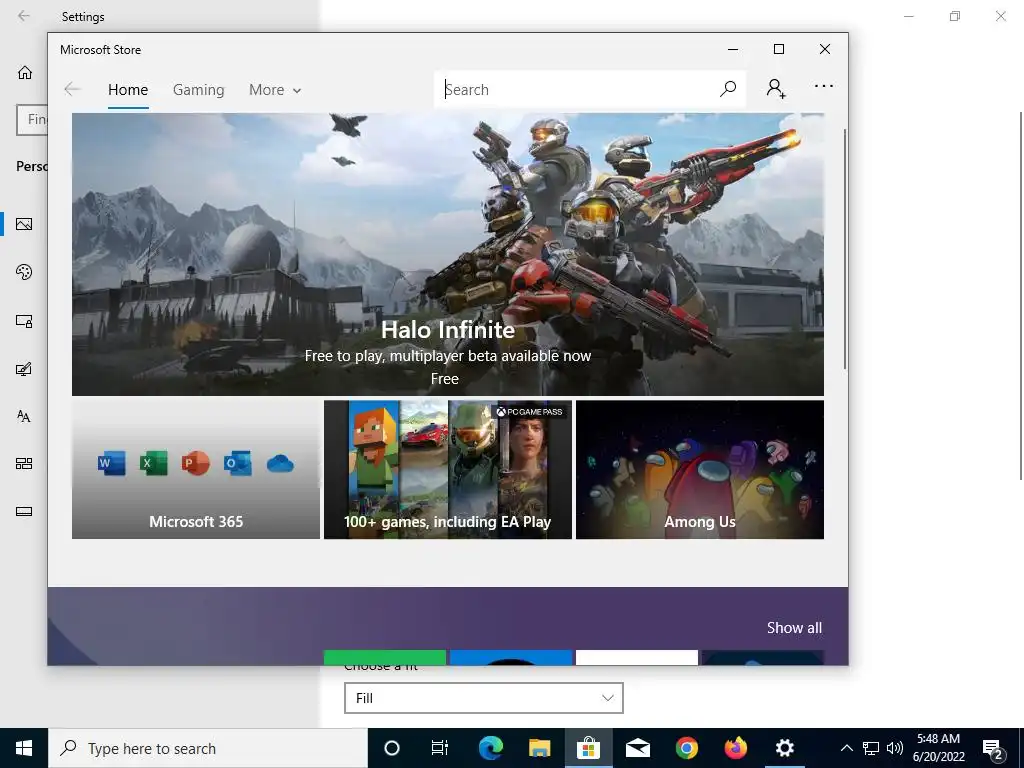1024x768 pixels.
Task: Close the Microsoft Store window
Action: click(x=825, y=49)
